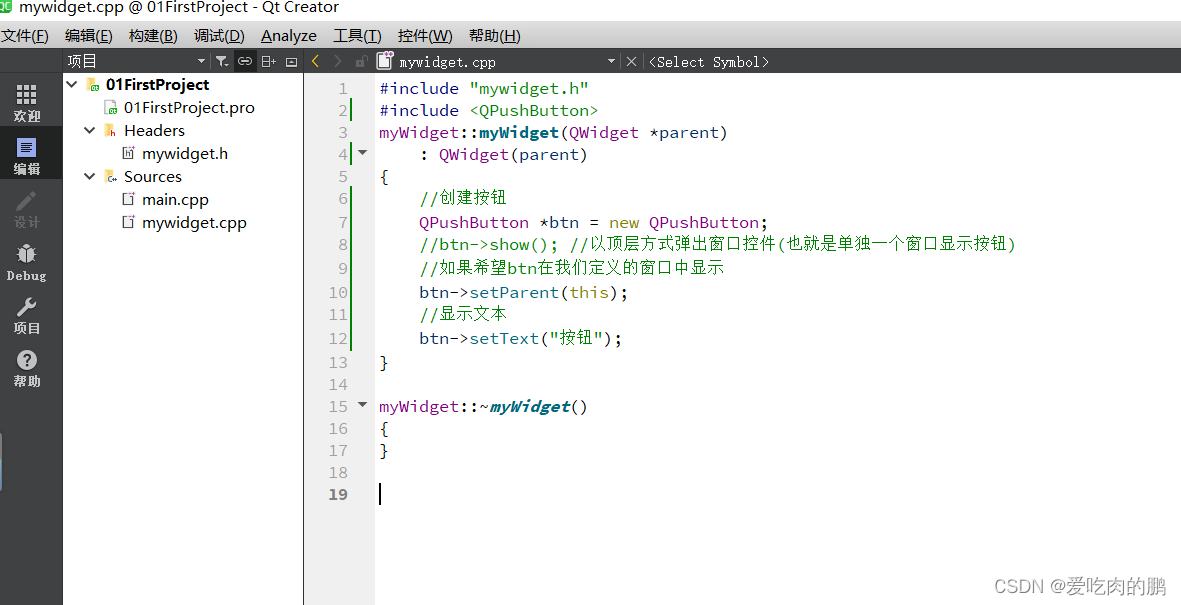Click the close side panel icon
Viewport: 1181px width, 605px height.
pyautogui.click(x=291, y=62)
